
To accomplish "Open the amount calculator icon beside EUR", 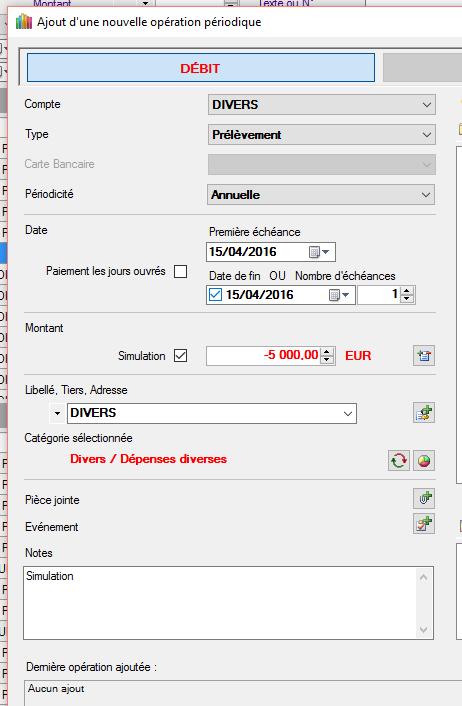I will 424,356.
